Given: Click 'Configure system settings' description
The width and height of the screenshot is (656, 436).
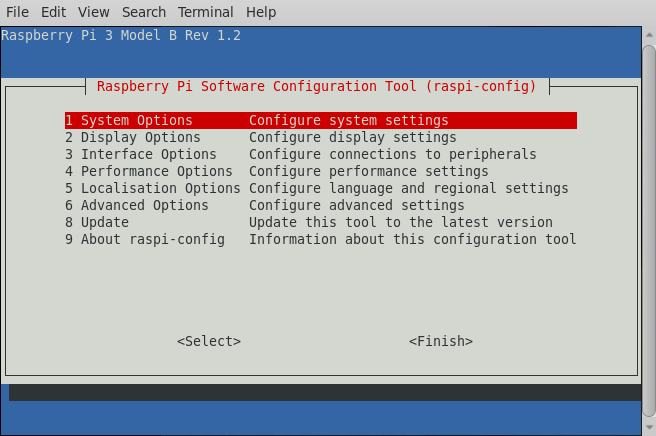Looking at the screenshot, I should [348, 121].
